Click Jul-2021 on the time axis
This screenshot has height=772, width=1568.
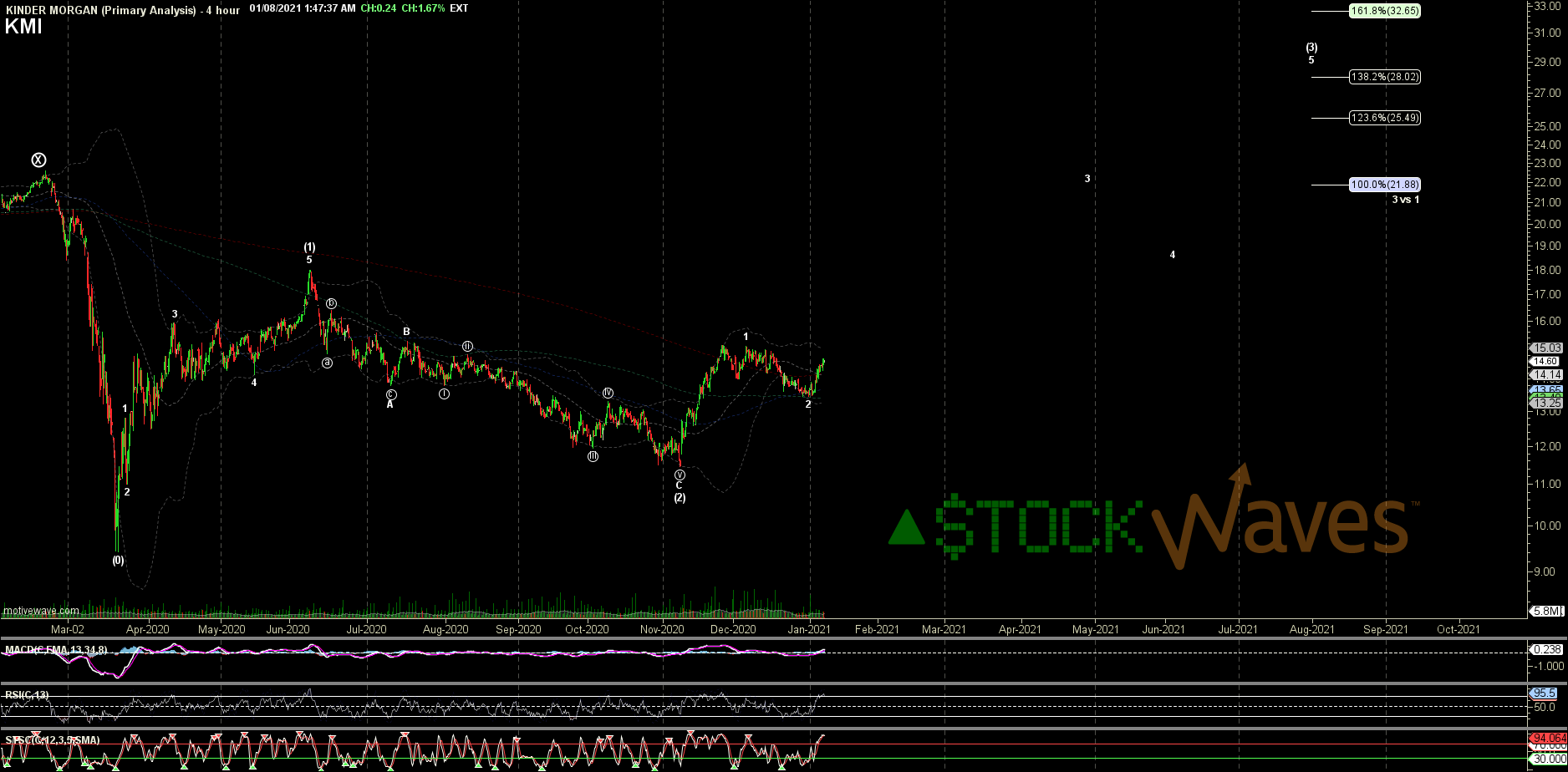tap(1238, 629)
